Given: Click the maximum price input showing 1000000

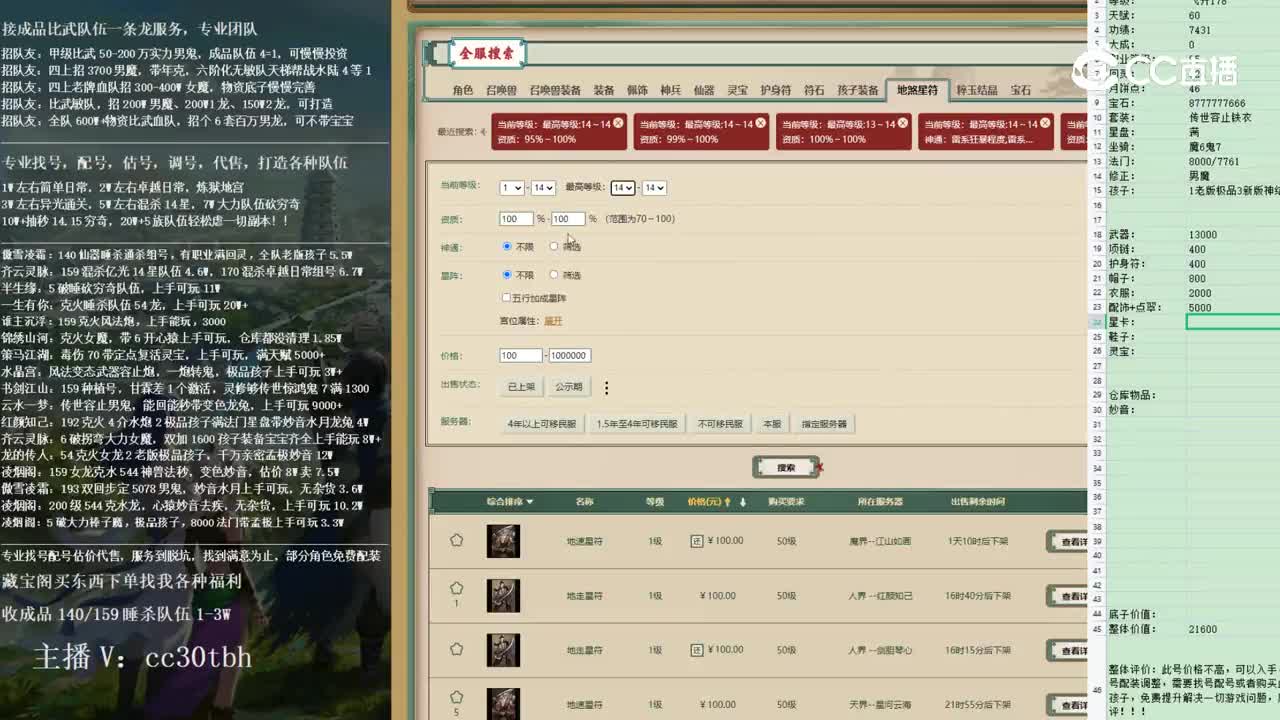Looking at the screenshot, I should (x=570, y=355).
